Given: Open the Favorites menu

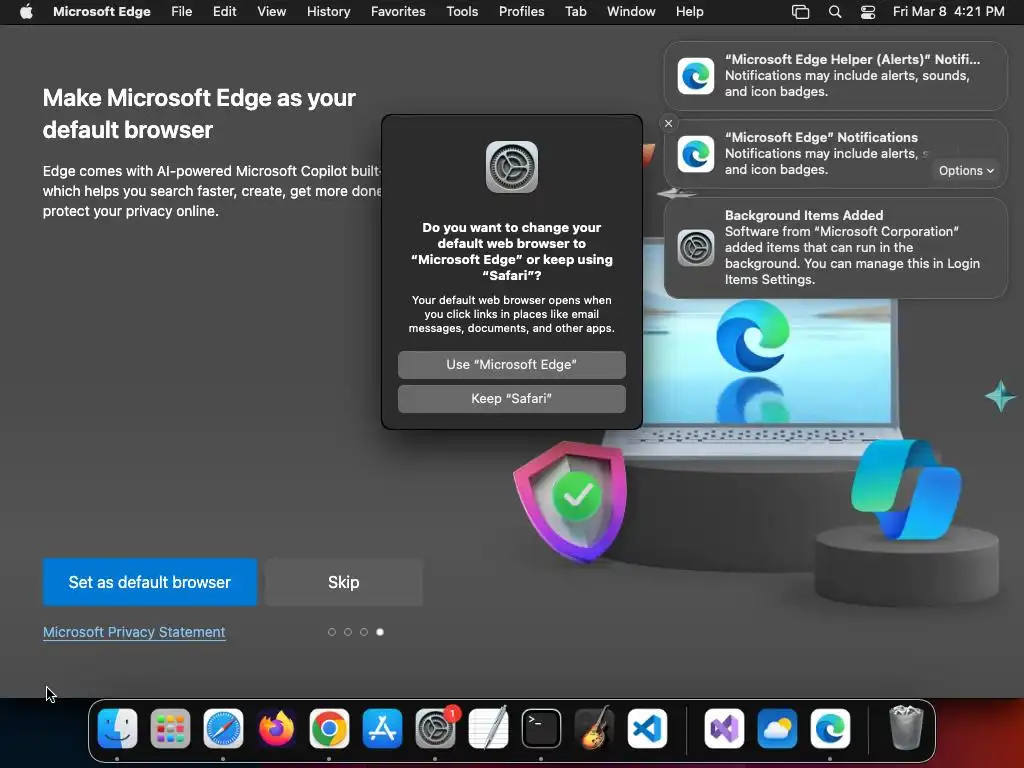Looking at the screenshot, I should pyautogui.click(x=398, y=12).
